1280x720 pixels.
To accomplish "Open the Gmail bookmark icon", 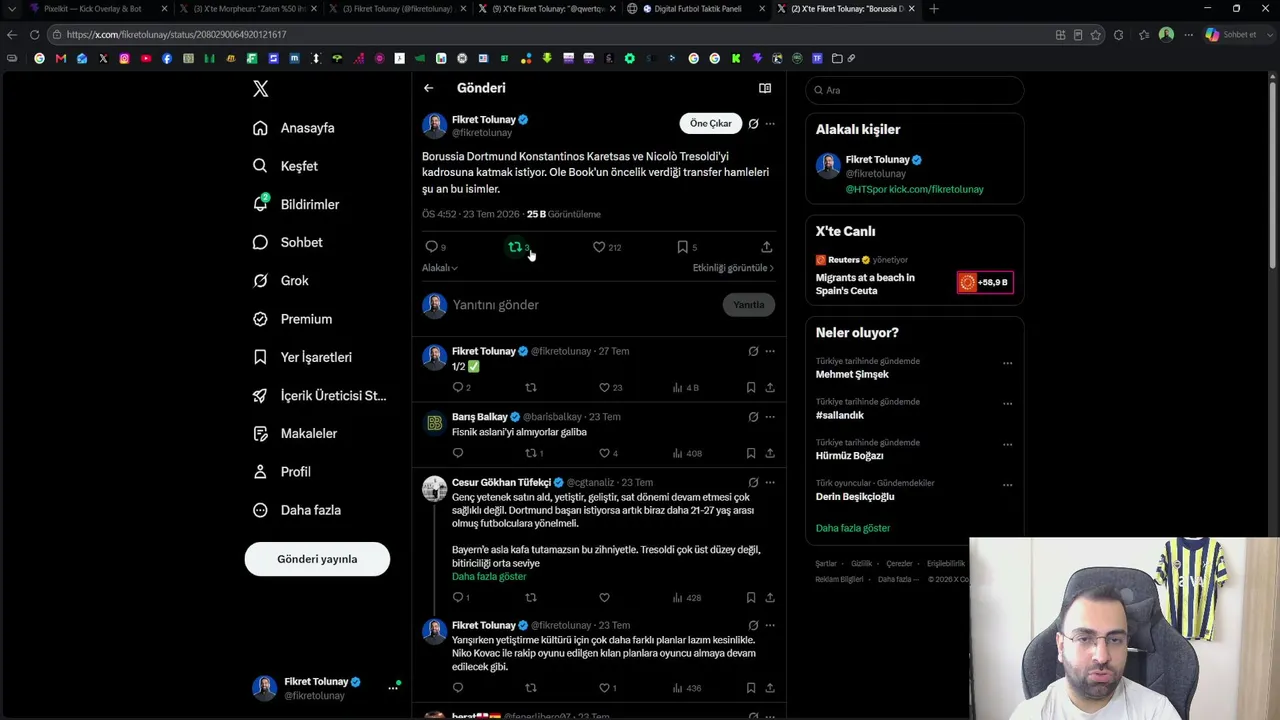I will tap(61, 58).
